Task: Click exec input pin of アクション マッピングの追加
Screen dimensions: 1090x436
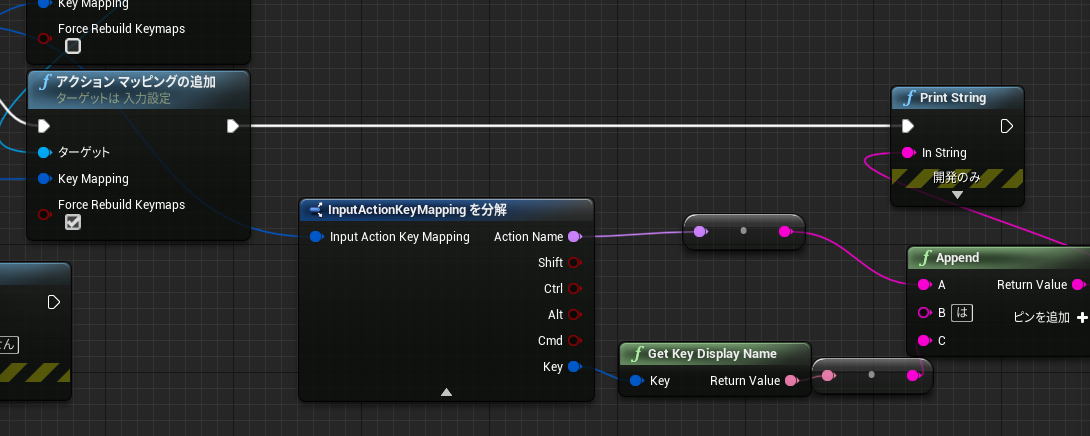Action: [x=44, y=126]
